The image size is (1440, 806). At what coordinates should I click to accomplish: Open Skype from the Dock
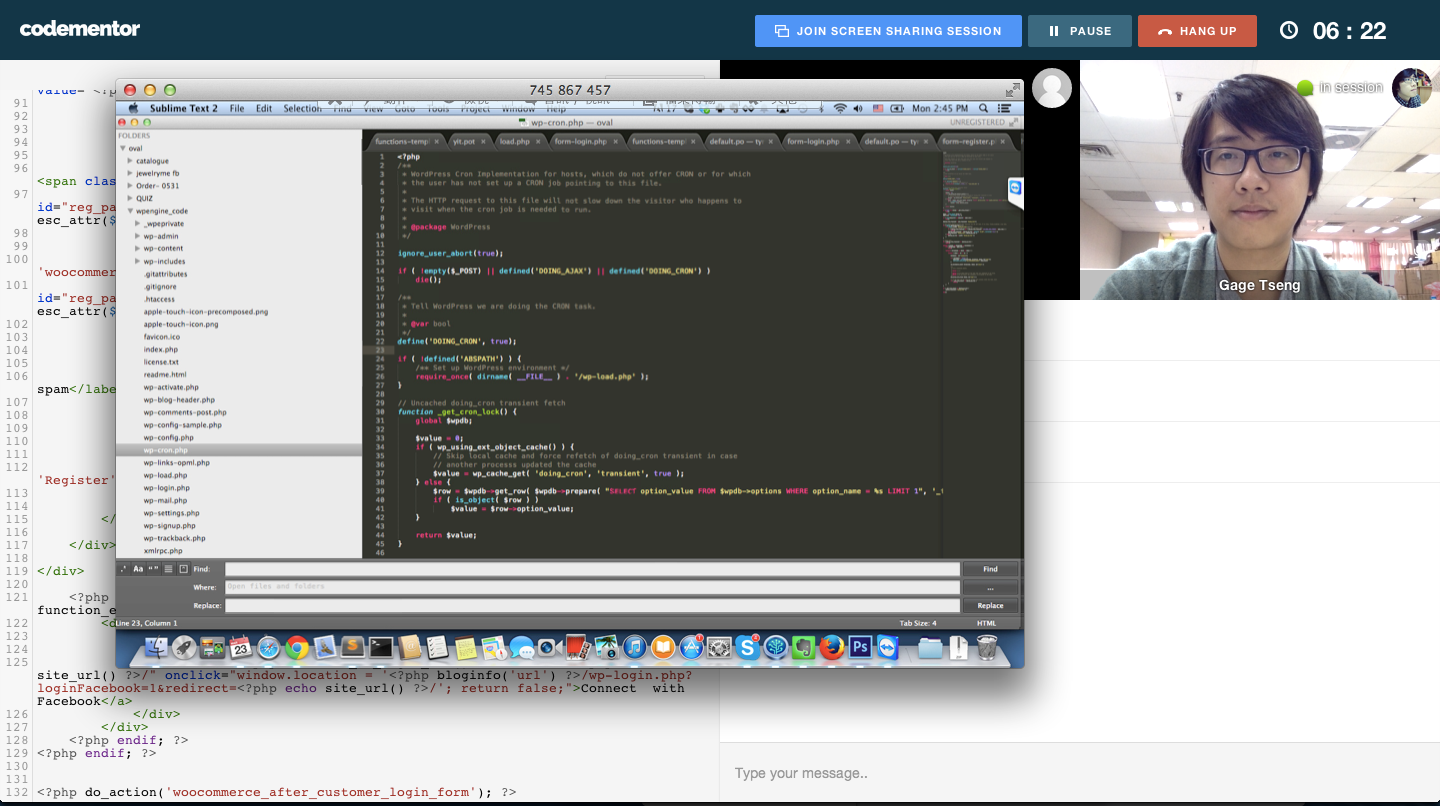tap(748, 647)
